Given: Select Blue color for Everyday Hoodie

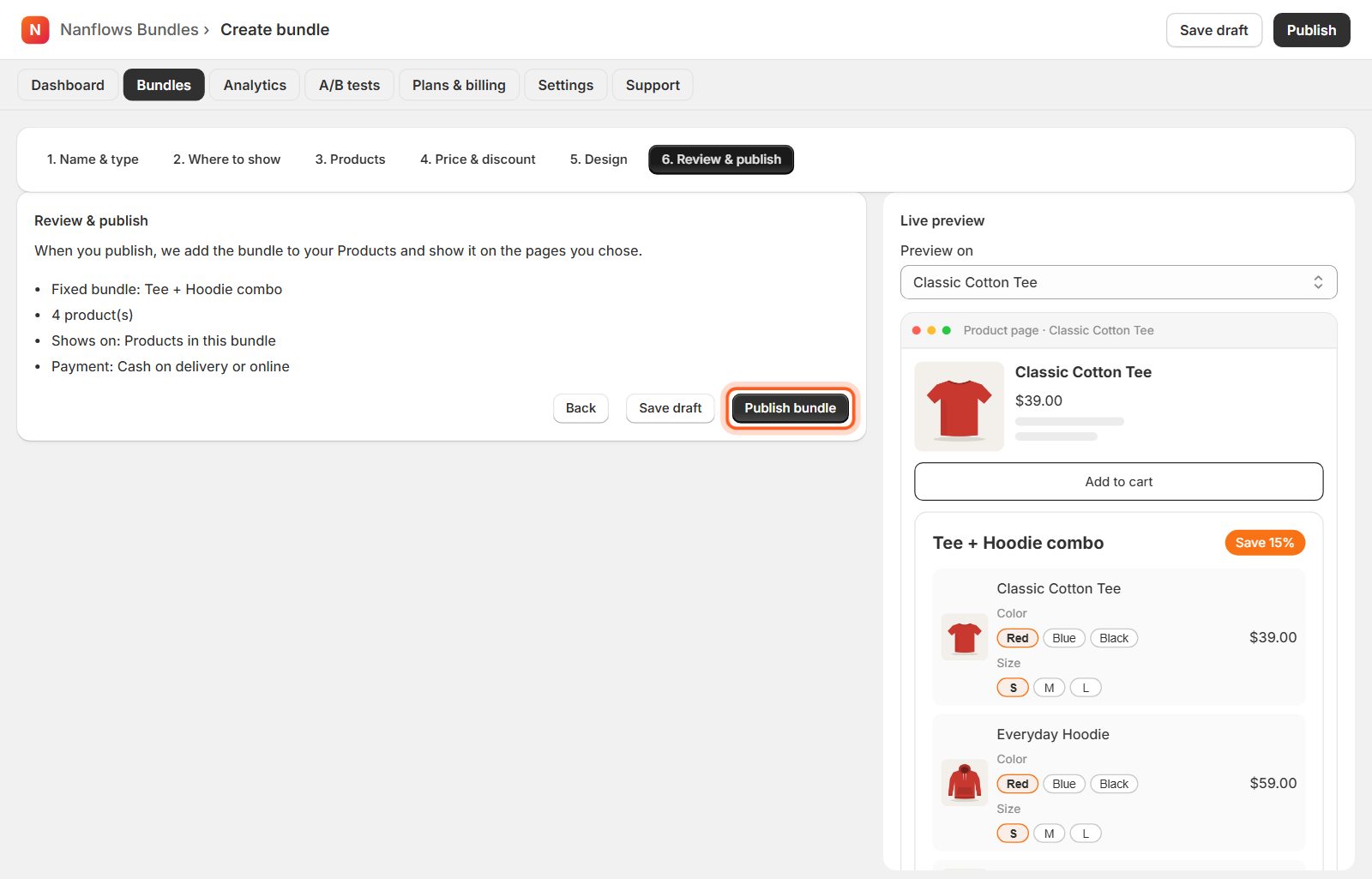Looking at the screenshot, I should coord(1064,784).
